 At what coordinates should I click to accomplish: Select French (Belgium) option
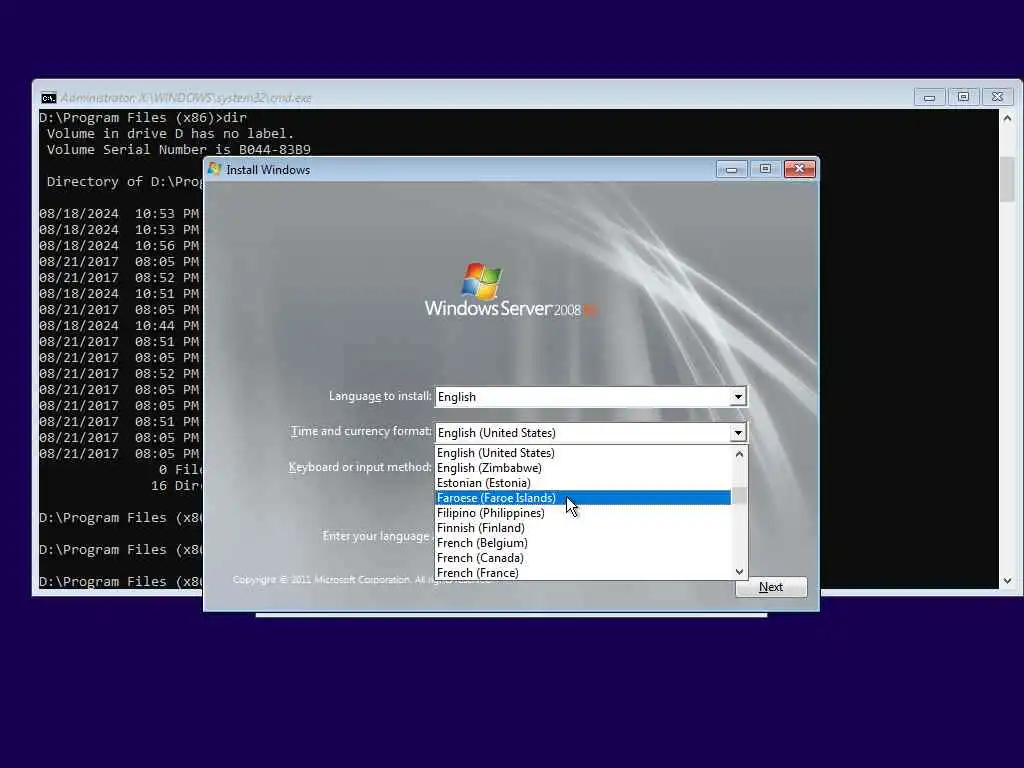point(583,543)
